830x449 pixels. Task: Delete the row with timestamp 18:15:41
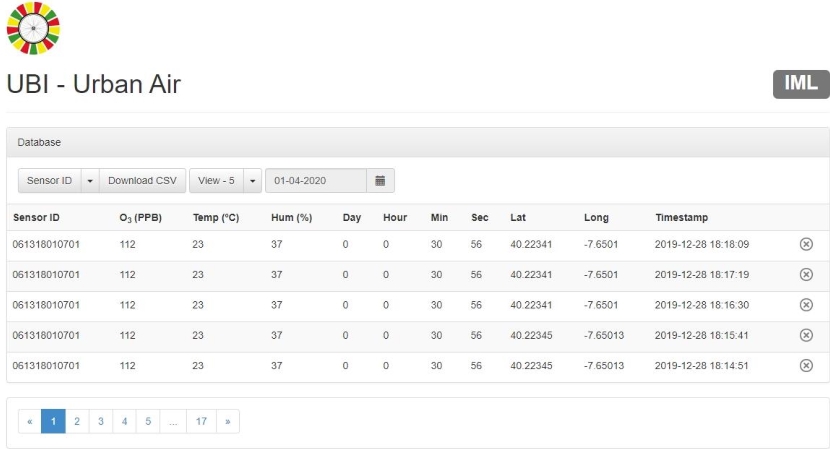pyautogui.click(x=806, y=335)
